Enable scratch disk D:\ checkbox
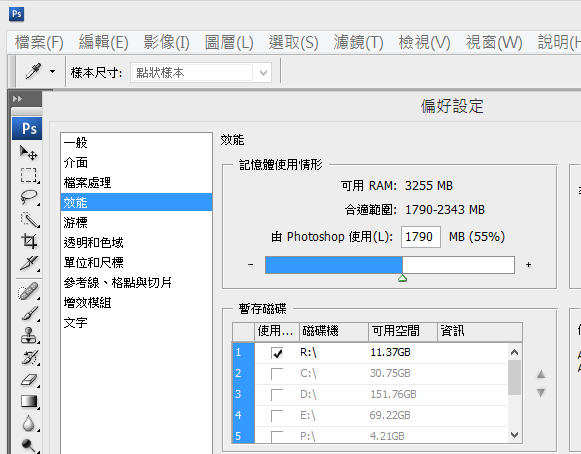Screen dimensions: 581x454 [277, 394]
